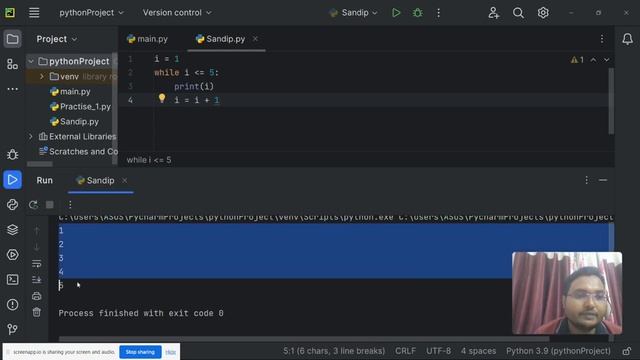Expand External Libraries node
640x360 pixels.
coord(31,136)
